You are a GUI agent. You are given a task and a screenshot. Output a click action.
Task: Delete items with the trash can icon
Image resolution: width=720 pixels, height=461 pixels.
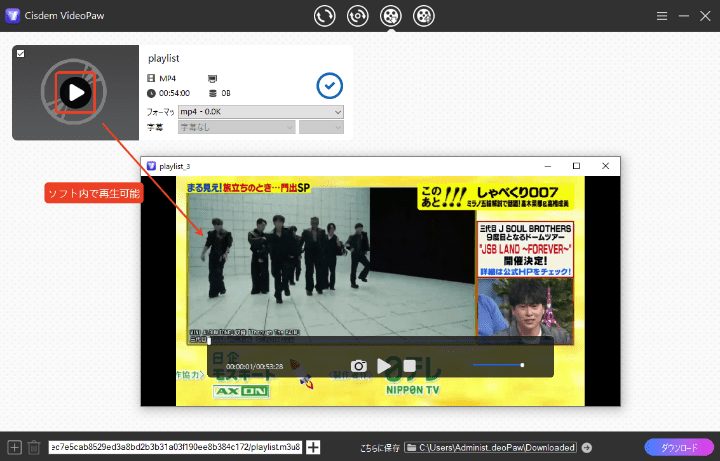point(34,448)
